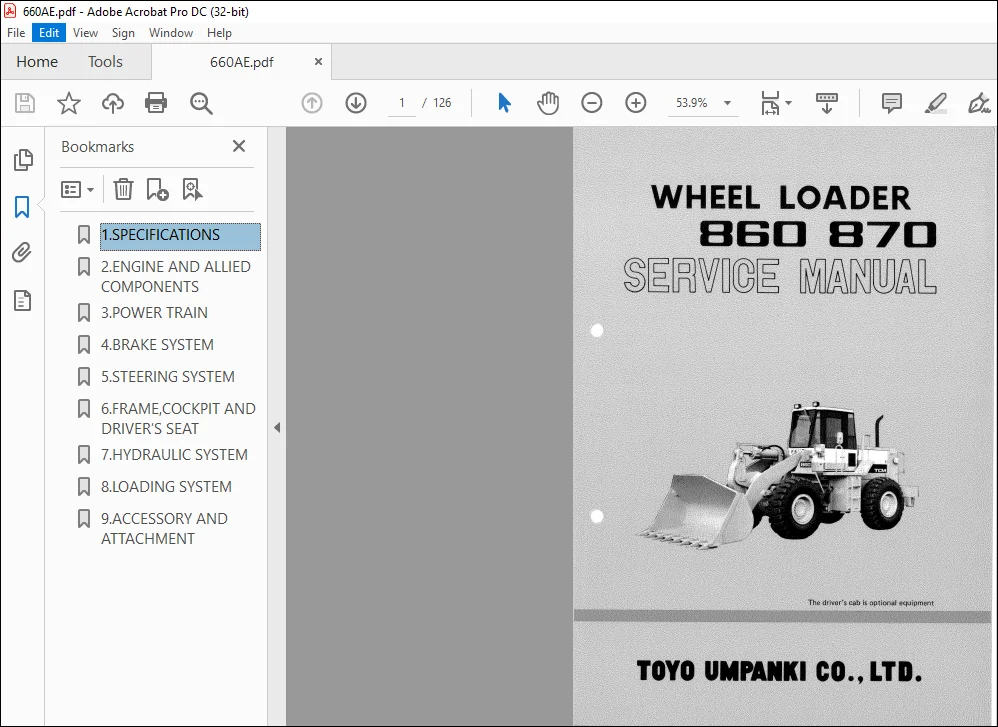Viewport: 998px width, 727px height.
Task: Close the Bookmarks panel
Action: click(239, 146)
